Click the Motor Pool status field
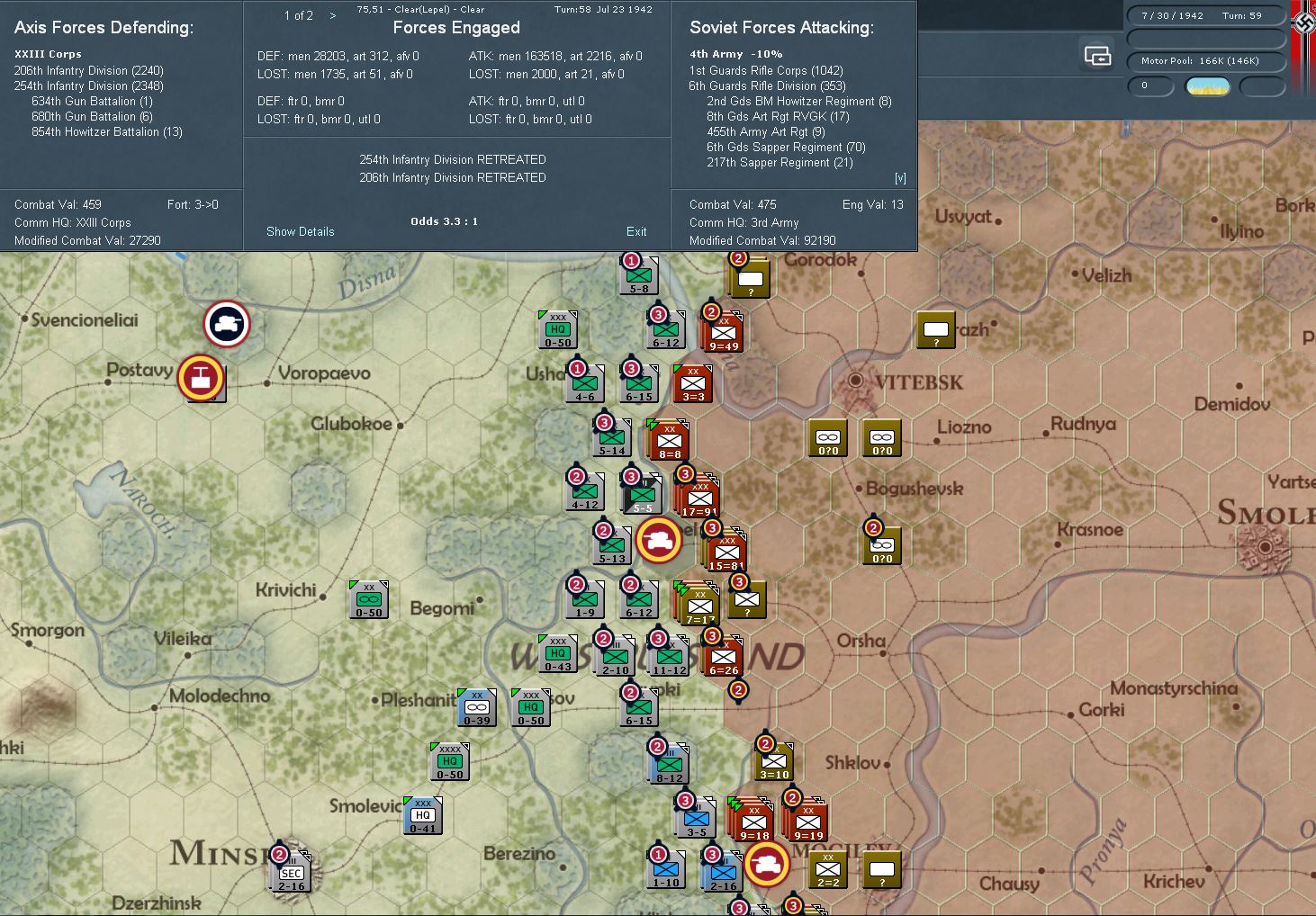The width and height of the screenshot is (1316, 916). tap(1206, 61)
